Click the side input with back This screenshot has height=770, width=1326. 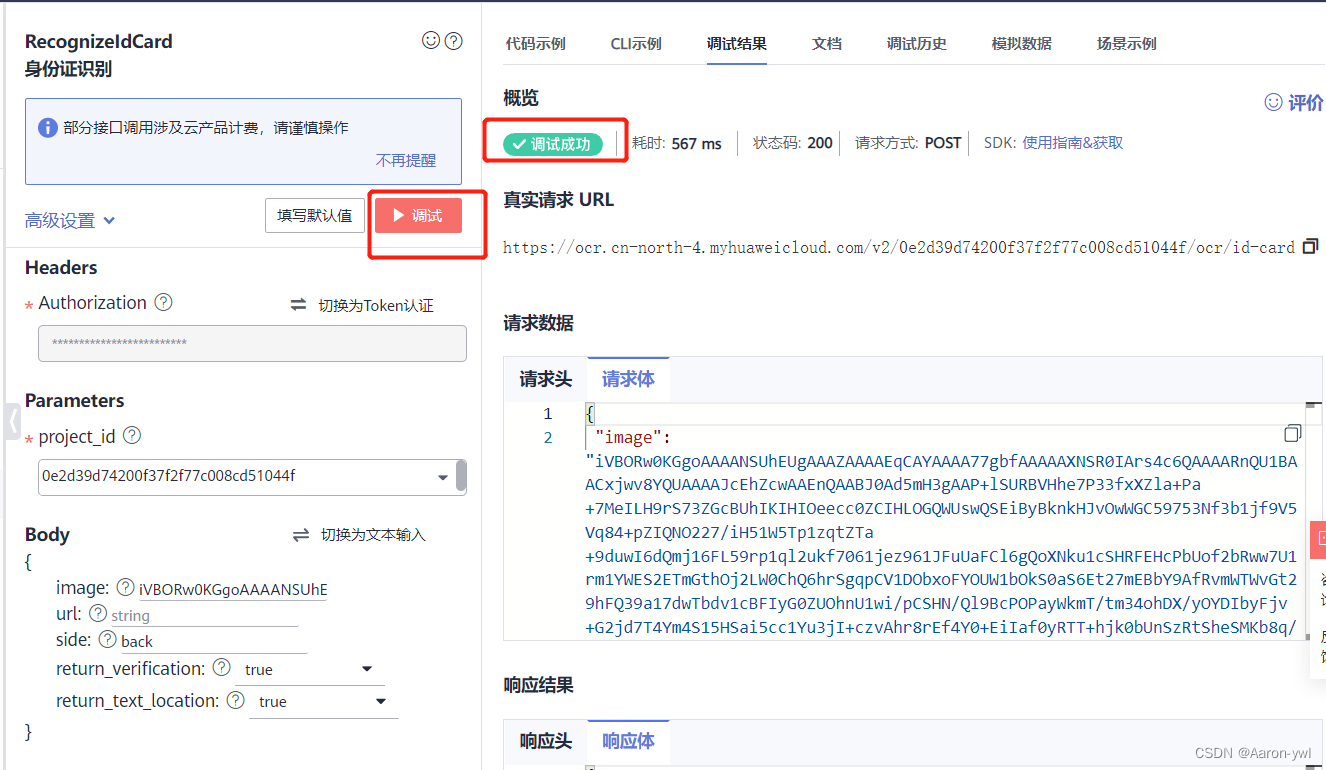(x=213, y=641)
